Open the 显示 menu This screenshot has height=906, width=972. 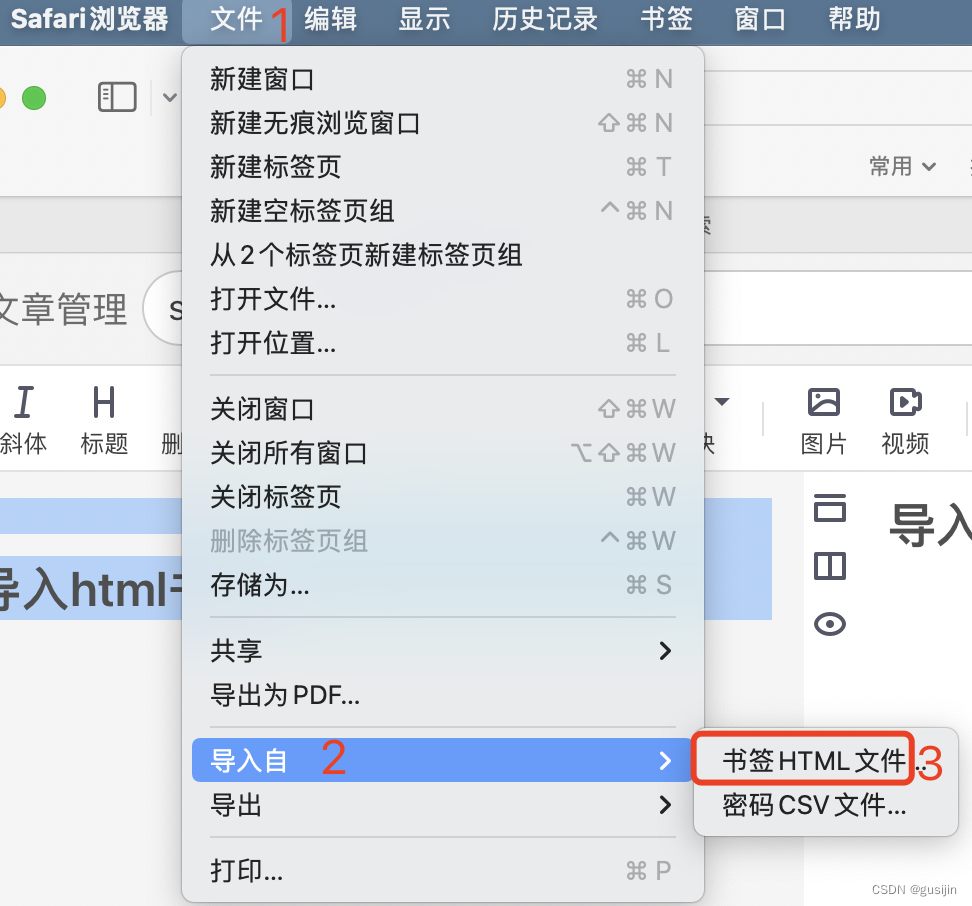[x=424, y=19]
